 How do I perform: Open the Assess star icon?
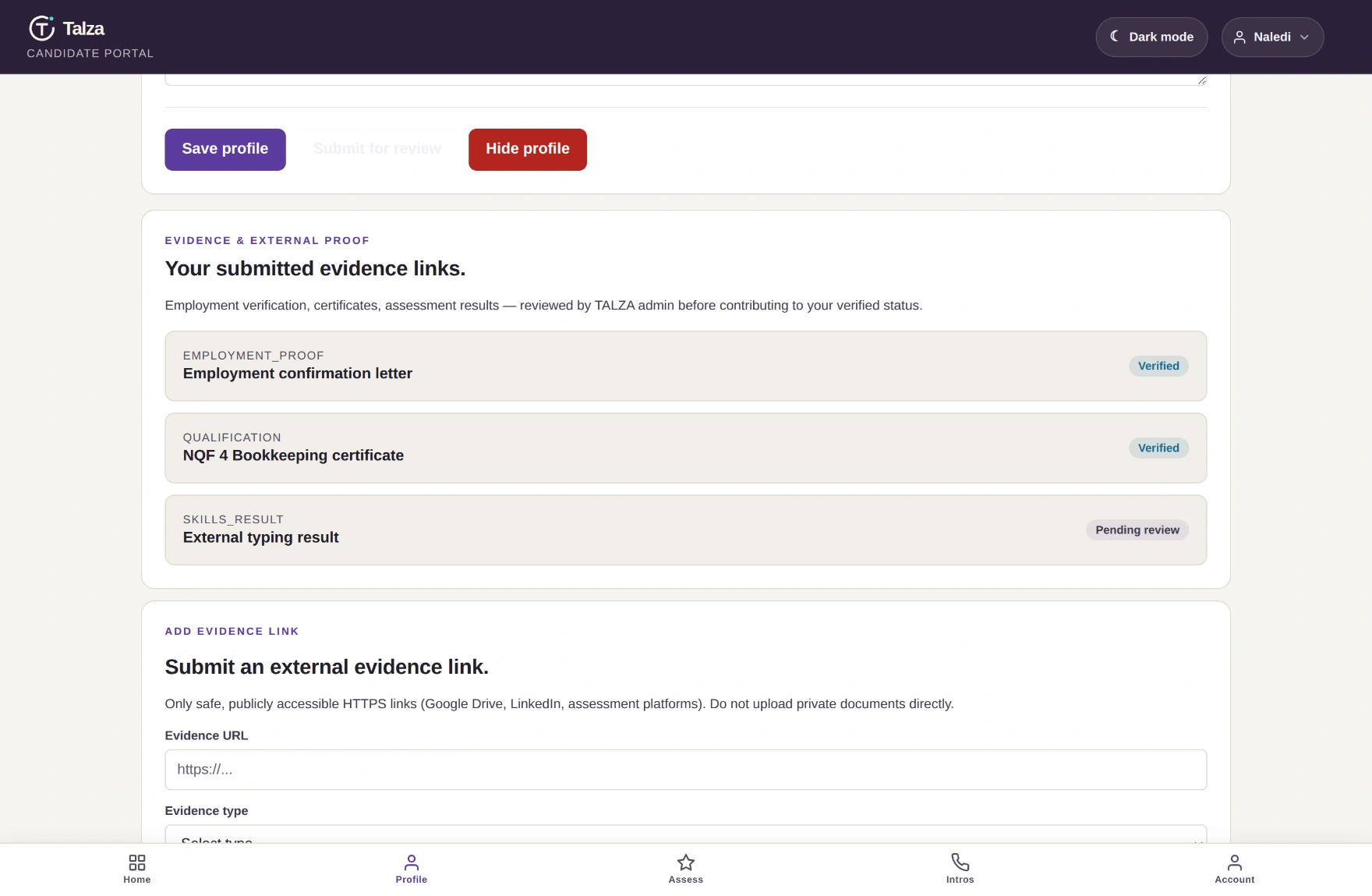click(x=686, y=862)
